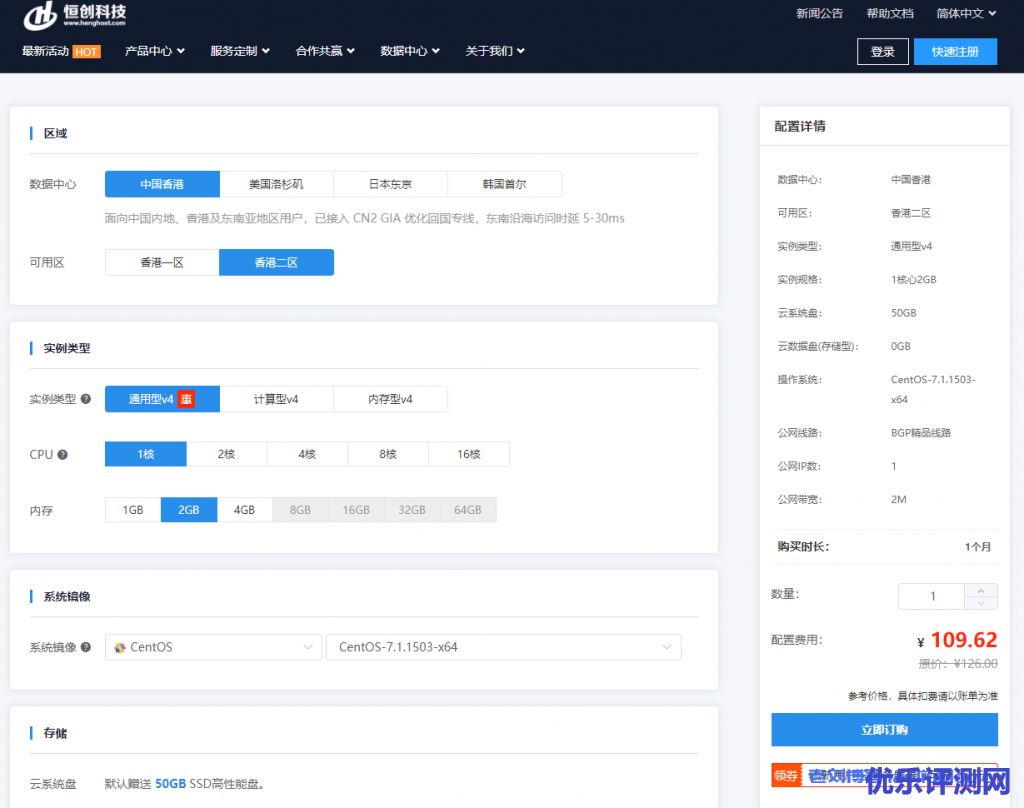Click the 立即订购 button

[884, 730]
